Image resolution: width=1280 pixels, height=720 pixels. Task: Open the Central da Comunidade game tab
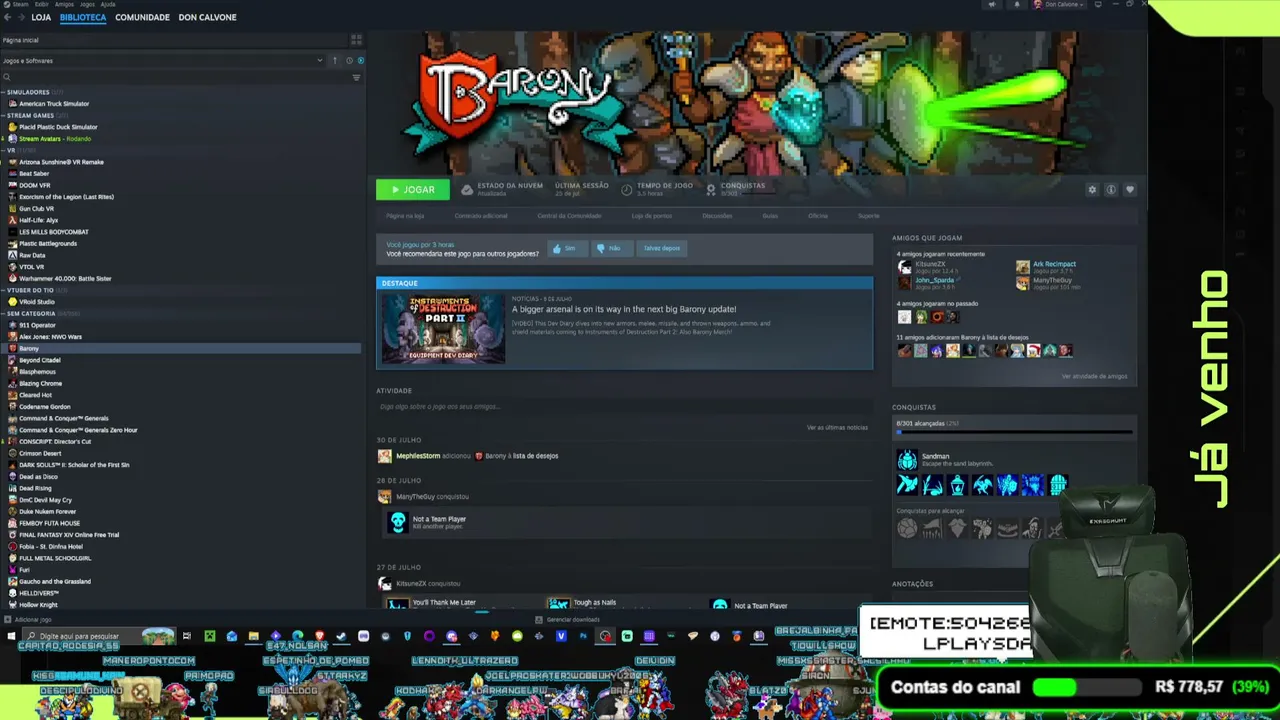coord(569,216)
